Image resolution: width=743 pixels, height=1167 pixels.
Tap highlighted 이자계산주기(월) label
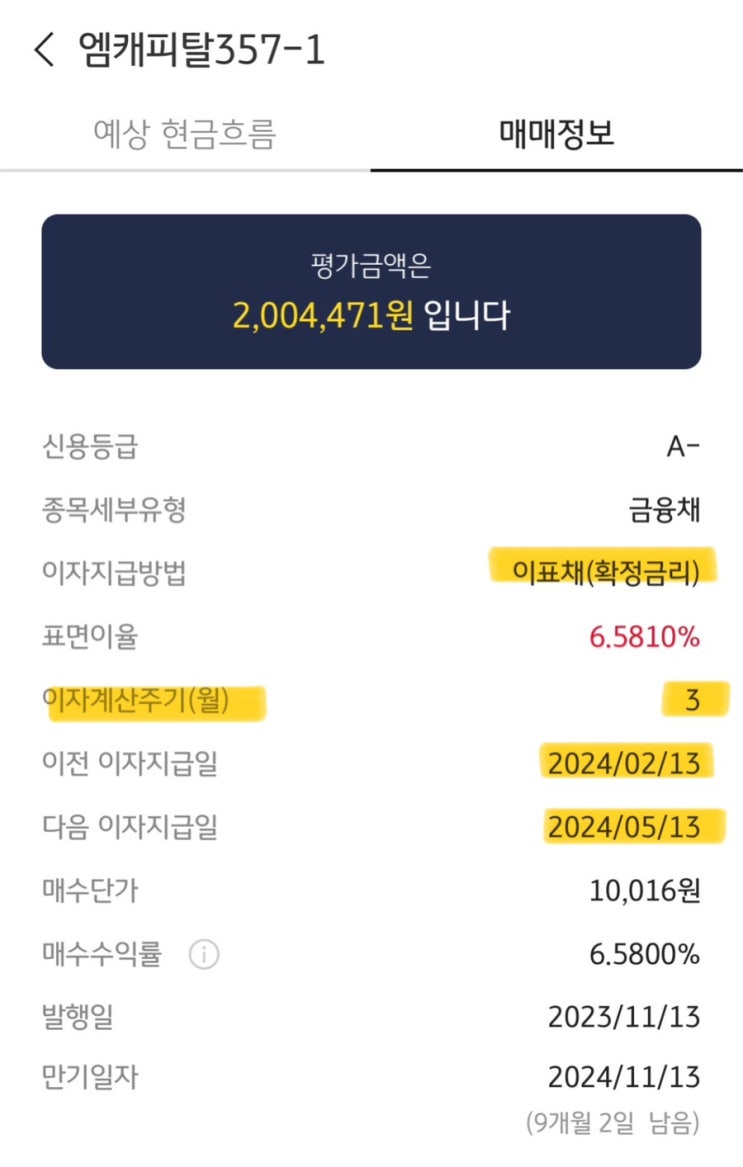click(x=135, y=700)
